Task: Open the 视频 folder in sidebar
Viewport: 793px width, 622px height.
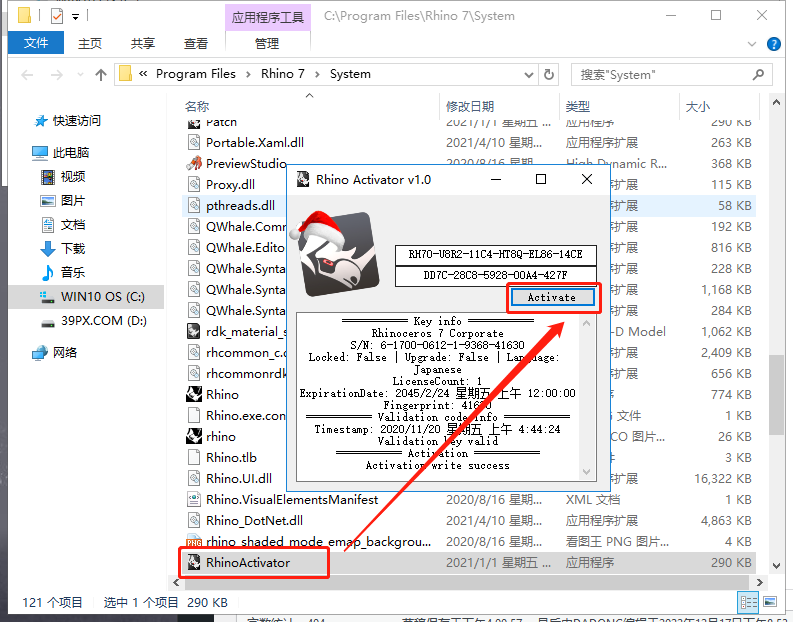Action: pos(73,176)
